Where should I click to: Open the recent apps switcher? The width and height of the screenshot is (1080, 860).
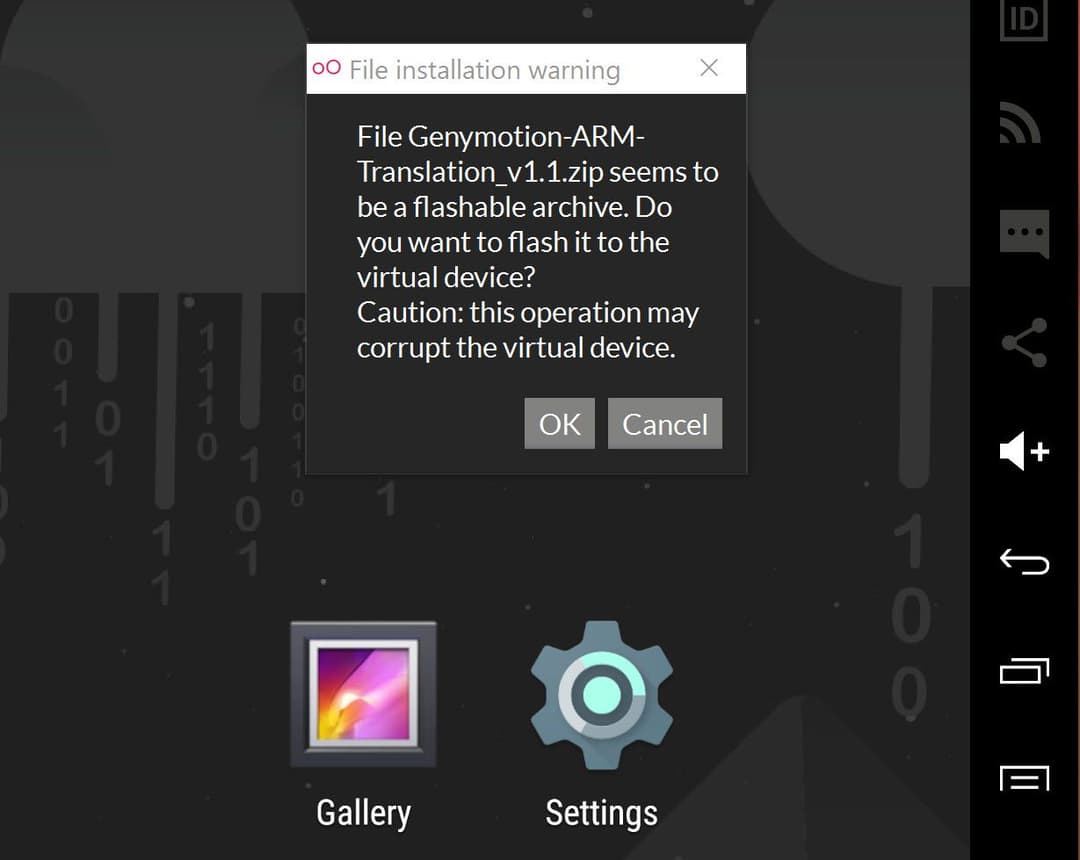(1024, 672)
